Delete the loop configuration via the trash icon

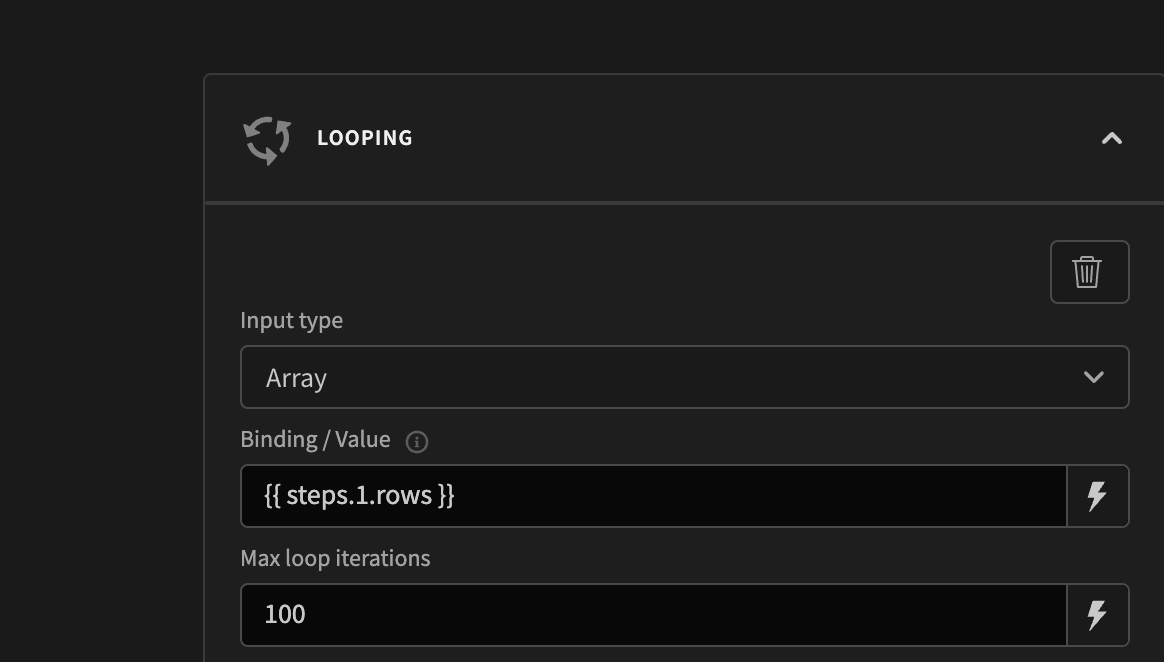[1089, 271]
